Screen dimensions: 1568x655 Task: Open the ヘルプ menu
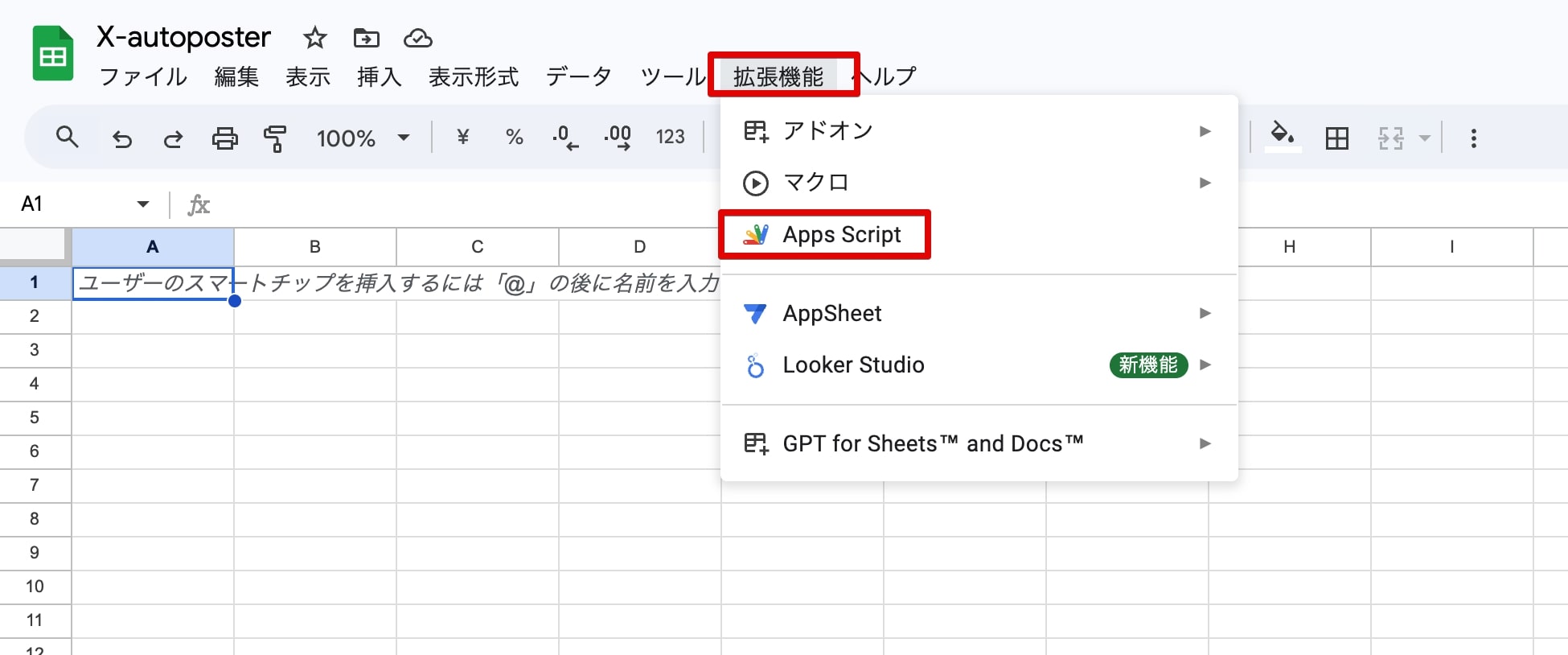[884, 76]
